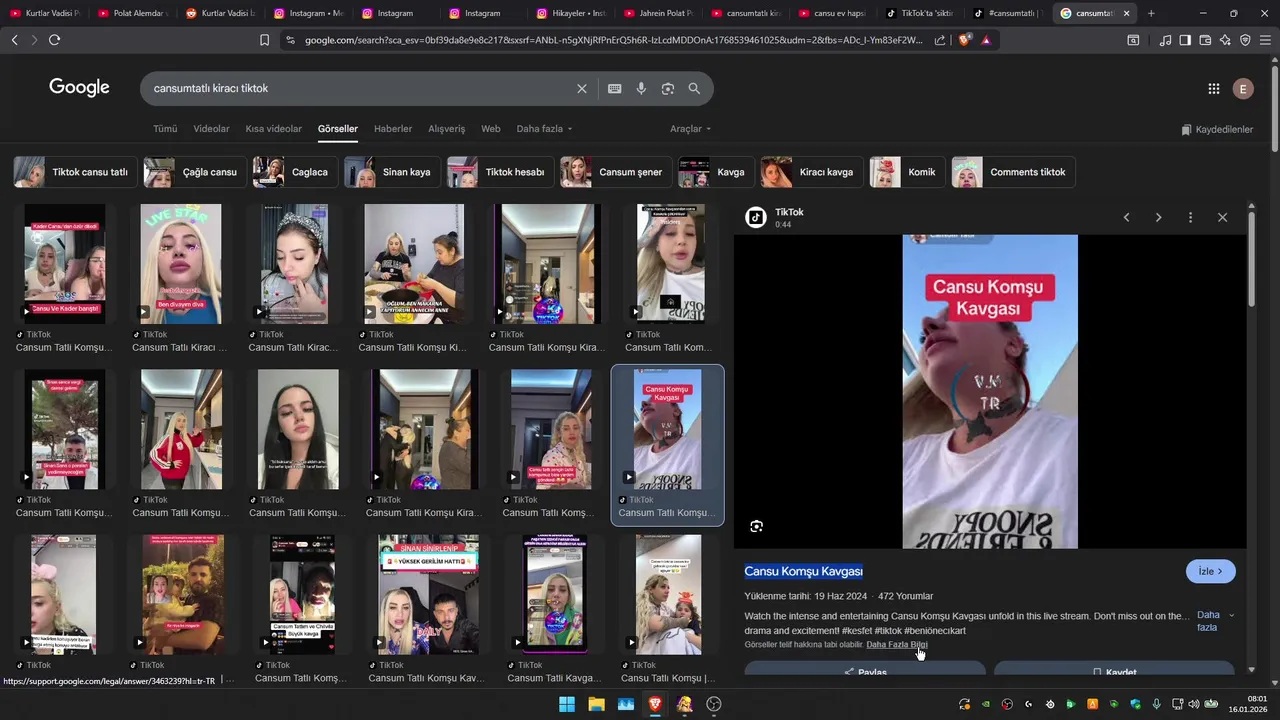1280x720 pixels.
Task: Start voice search with the microphone icon
Action: coord(641,88)
